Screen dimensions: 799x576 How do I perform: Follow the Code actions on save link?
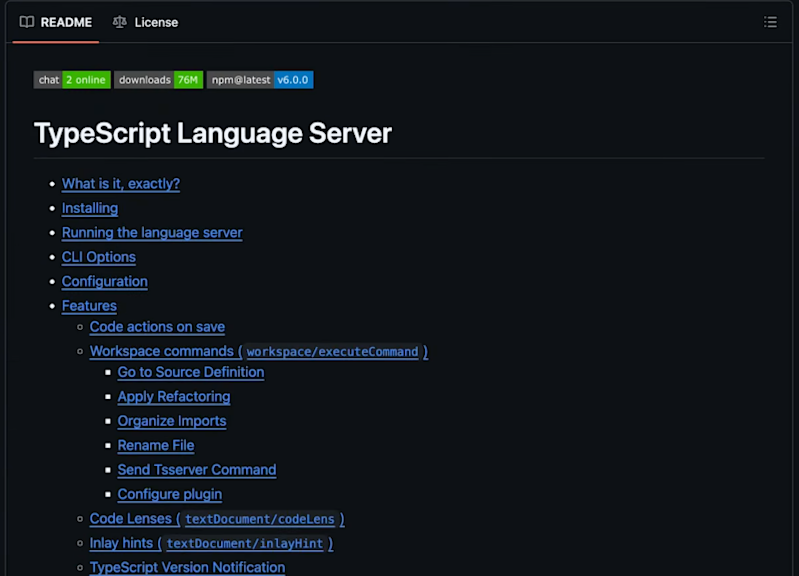click(157, 327)
